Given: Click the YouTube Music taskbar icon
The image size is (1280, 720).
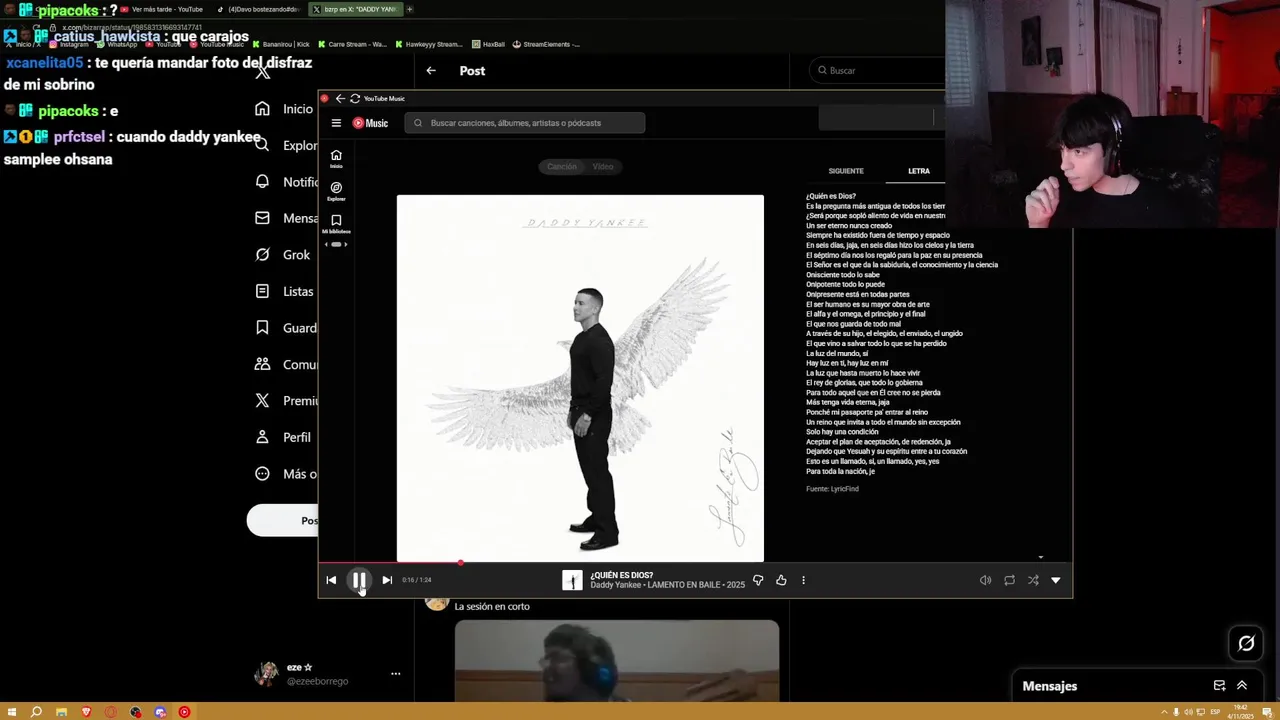Looking at the screenshot, I should [x=184, y=712].
